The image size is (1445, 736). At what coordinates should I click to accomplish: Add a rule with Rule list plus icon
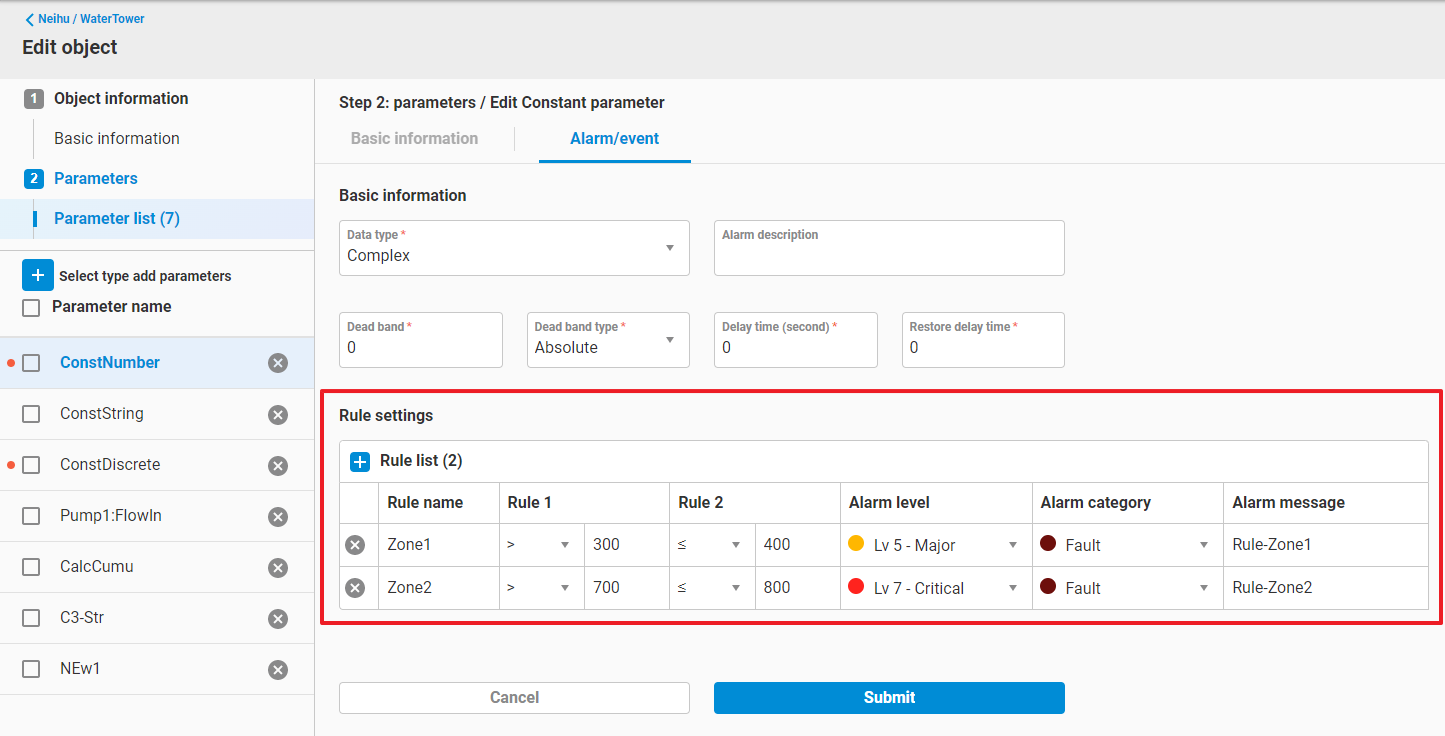coord(359,461)
